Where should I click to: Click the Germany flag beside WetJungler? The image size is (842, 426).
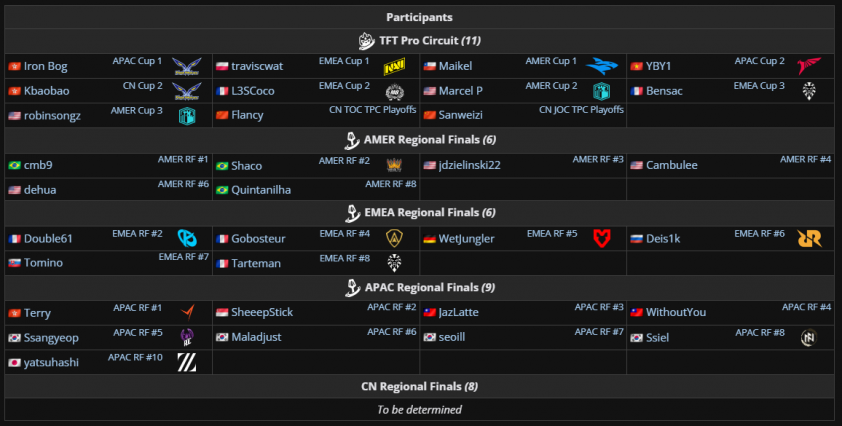[x=429, y=239]
